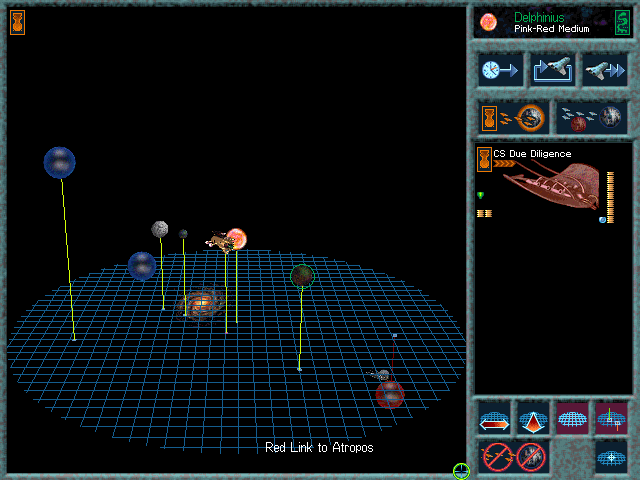Select the green-circled dark planet

[x=302, y=276]
